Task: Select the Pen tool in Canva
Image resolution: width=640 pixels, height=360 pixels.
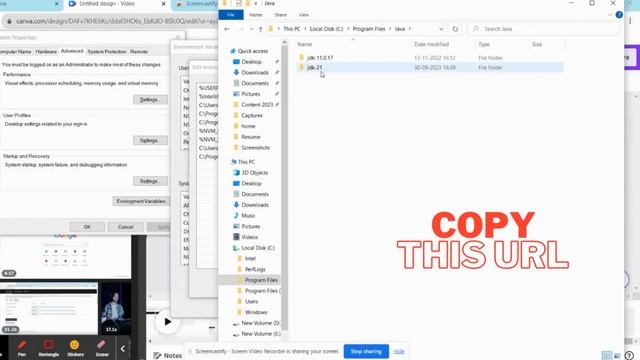Action: tap(22, 349)
